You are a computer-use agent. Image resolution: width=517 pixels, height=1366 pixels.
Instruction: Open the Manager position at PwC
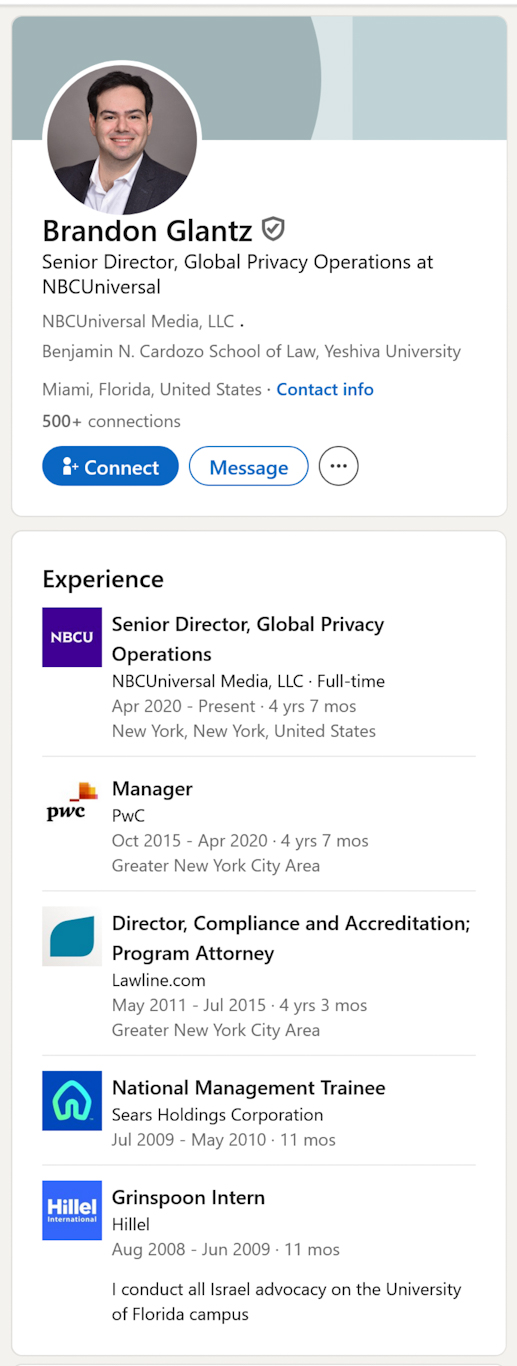pos(152,789)
